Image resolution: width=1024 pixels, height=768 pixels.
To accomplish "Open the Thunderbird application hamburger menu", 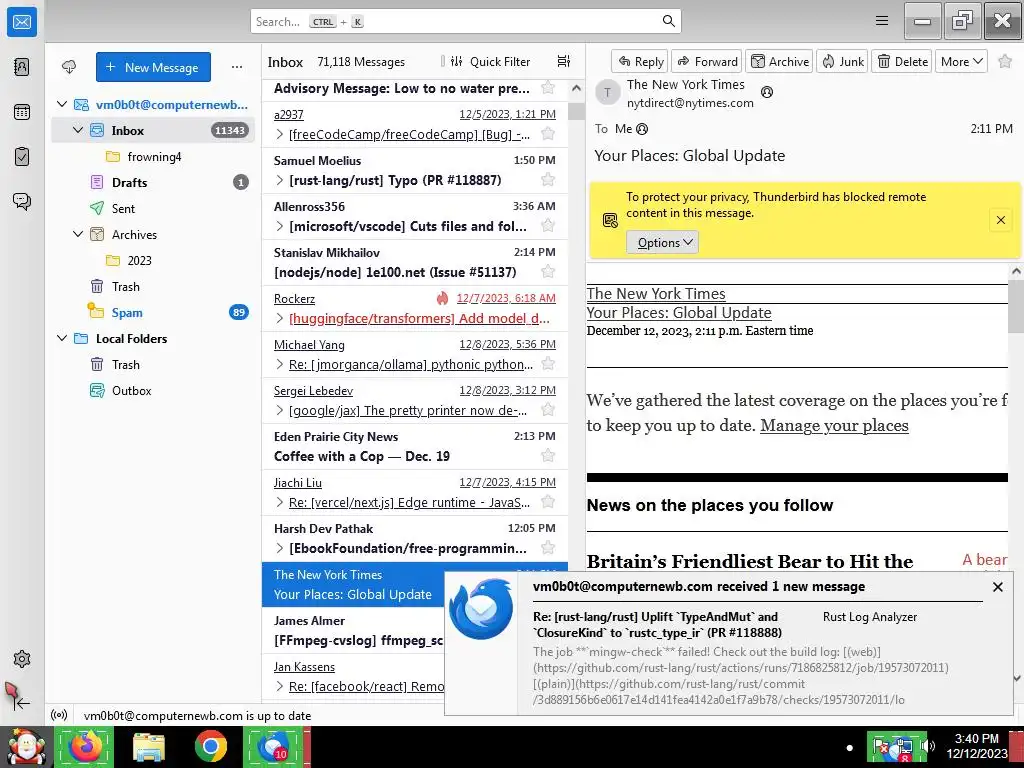I will pyautogui.click(x=882, y=21).
